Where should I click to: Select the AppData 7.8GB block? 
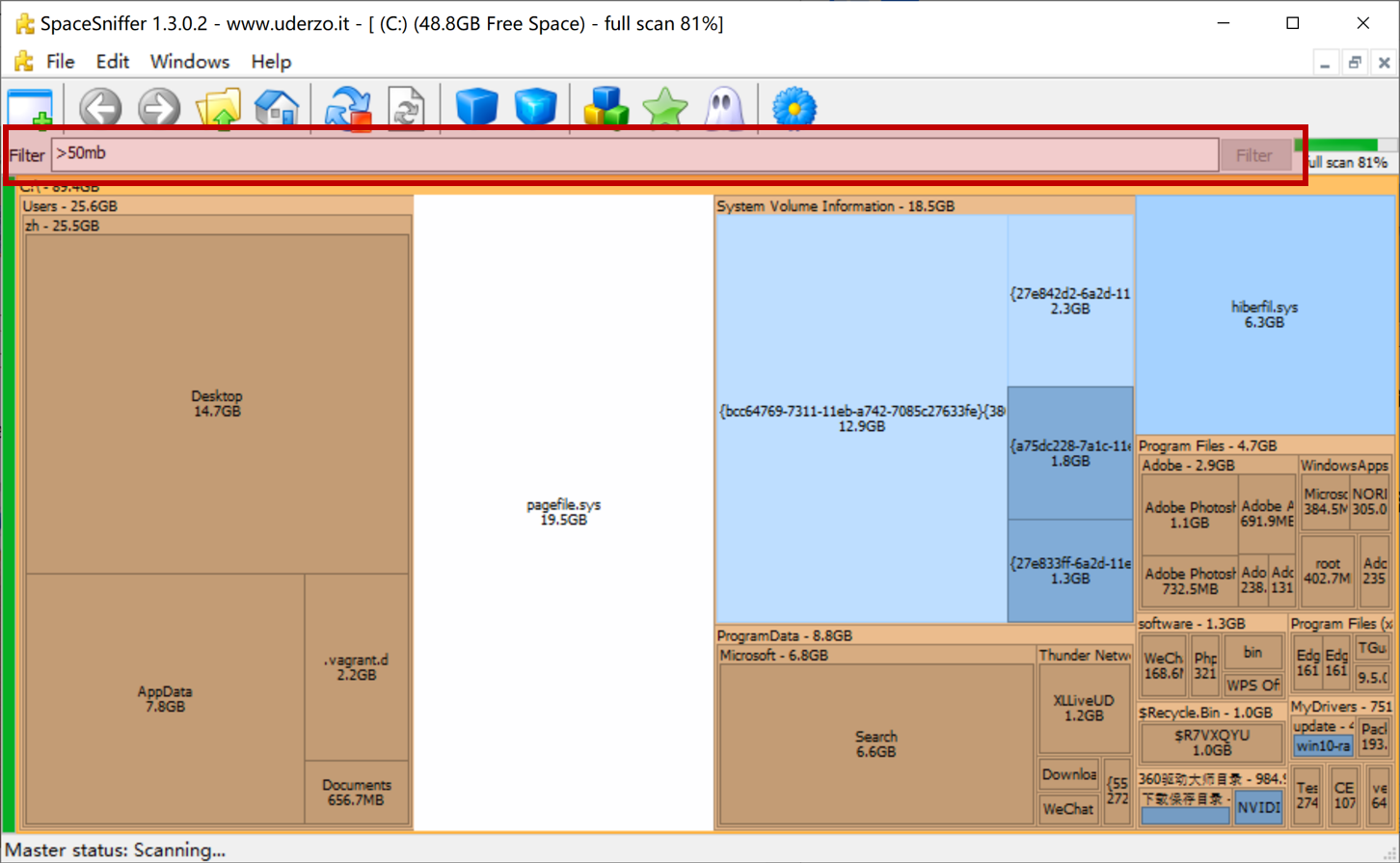165,699
